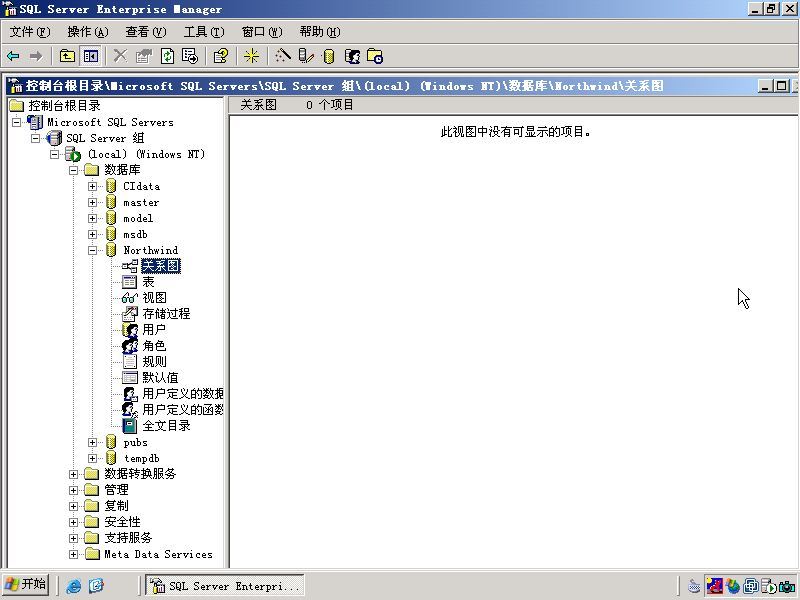Select the pubs database label
Image resolution: width=800 pixels, height=600 pixels.
(135, 443)
